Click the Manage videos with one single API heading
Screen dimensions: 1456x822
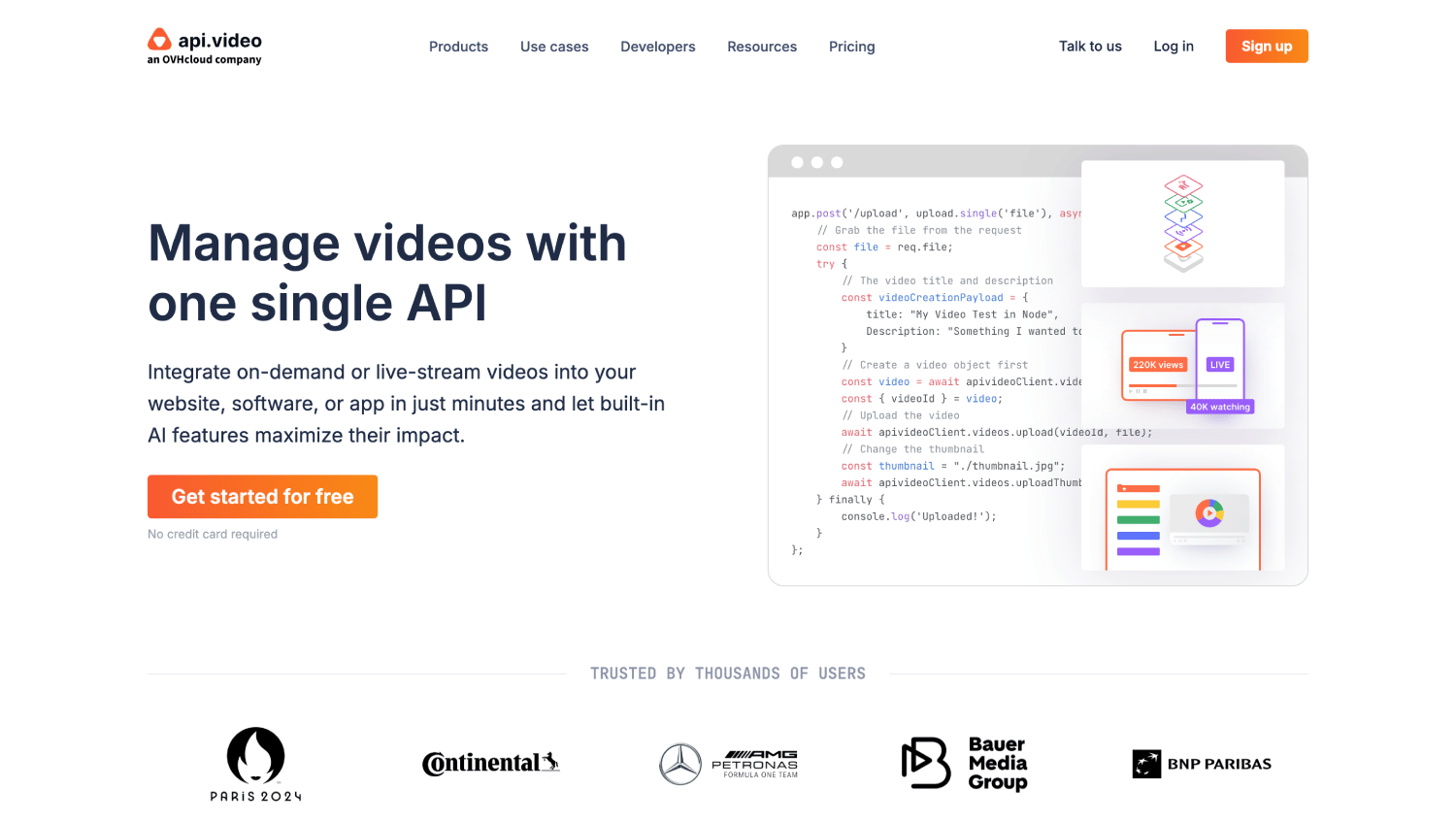tap(387, 273)
